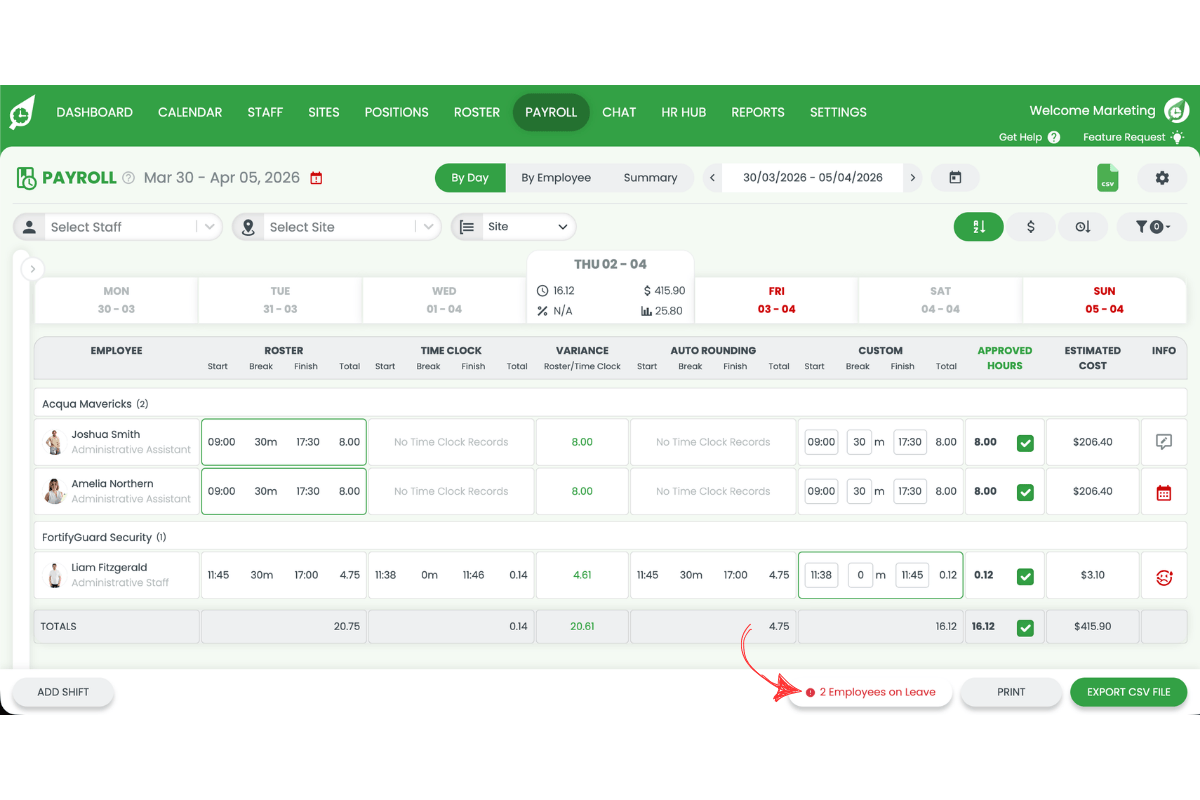The height and width of the screenshot is (800, 1200).
Task: Click the Get Help question icon
Action: pyautogui.click(x=1054, y=137)
